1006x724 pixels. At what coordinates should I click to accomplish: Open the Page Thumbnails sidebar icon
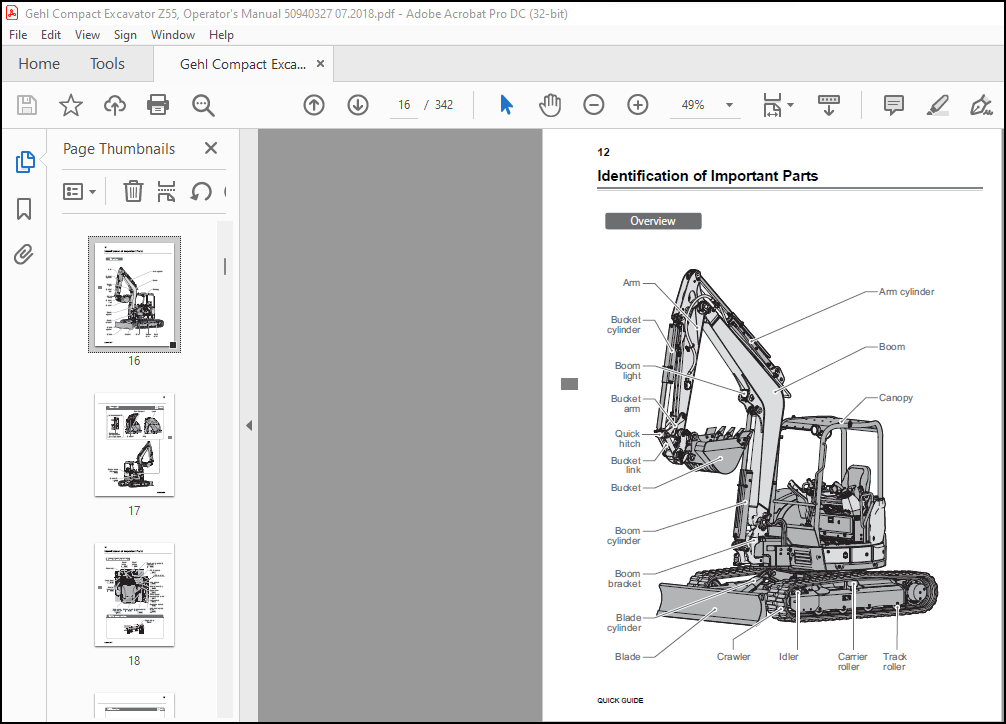[x=24, y=162]
